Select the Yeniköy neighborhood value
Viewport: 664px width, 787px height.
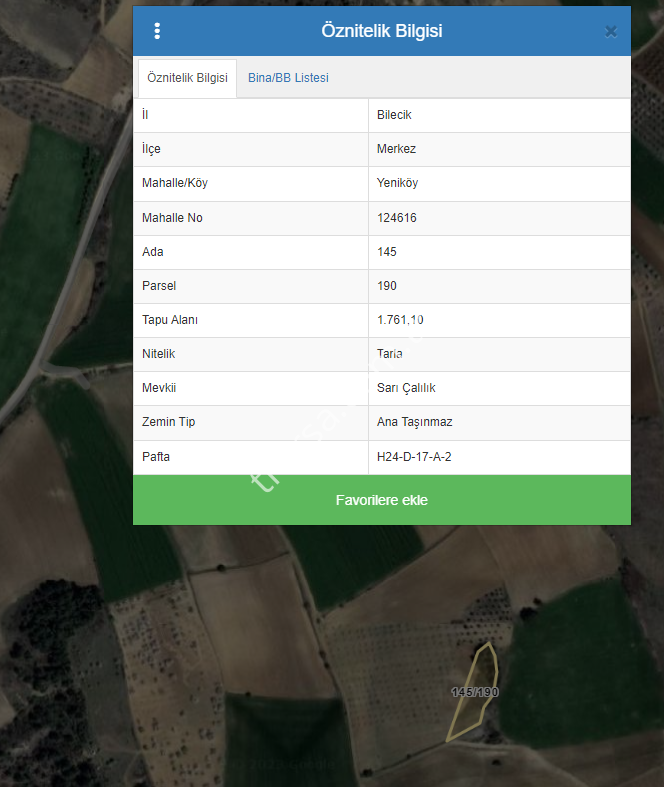(398, 183)
